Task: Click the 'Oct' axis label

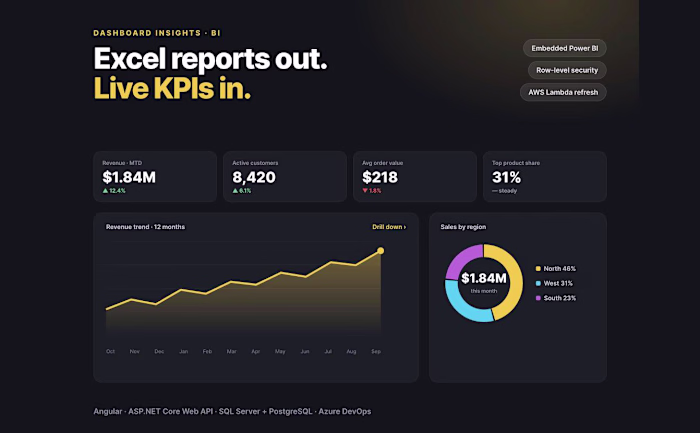Action: tap(110, 351)
